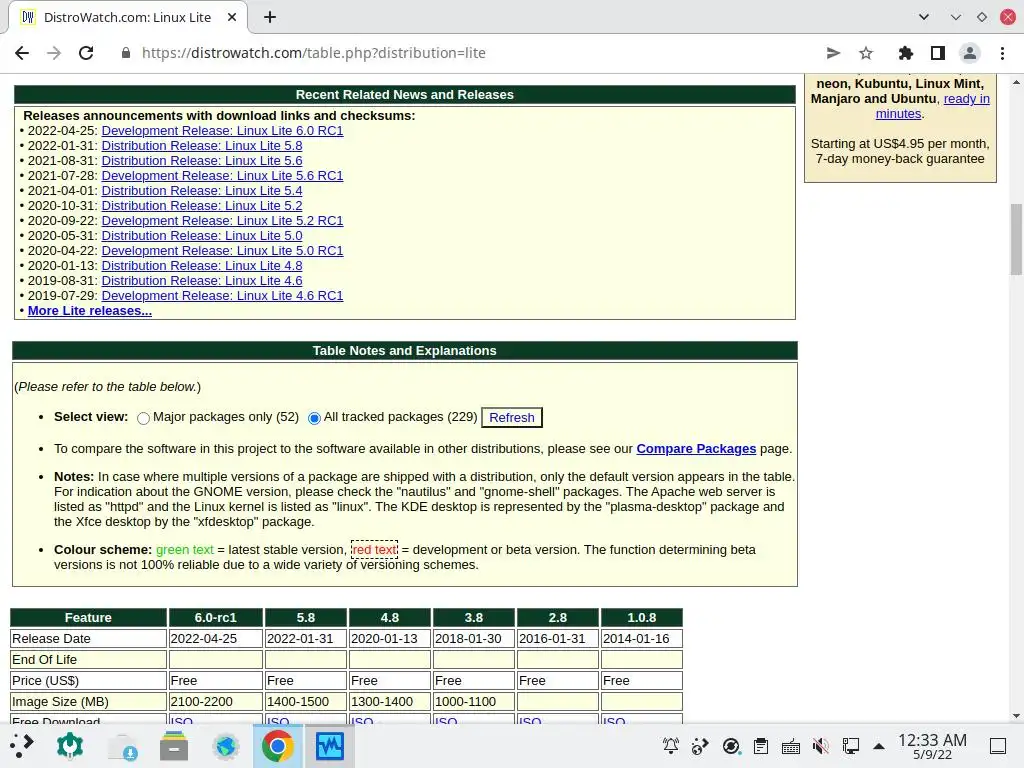Open the Compare Packages link
1024x768 pixels.
tap(696, 449)
